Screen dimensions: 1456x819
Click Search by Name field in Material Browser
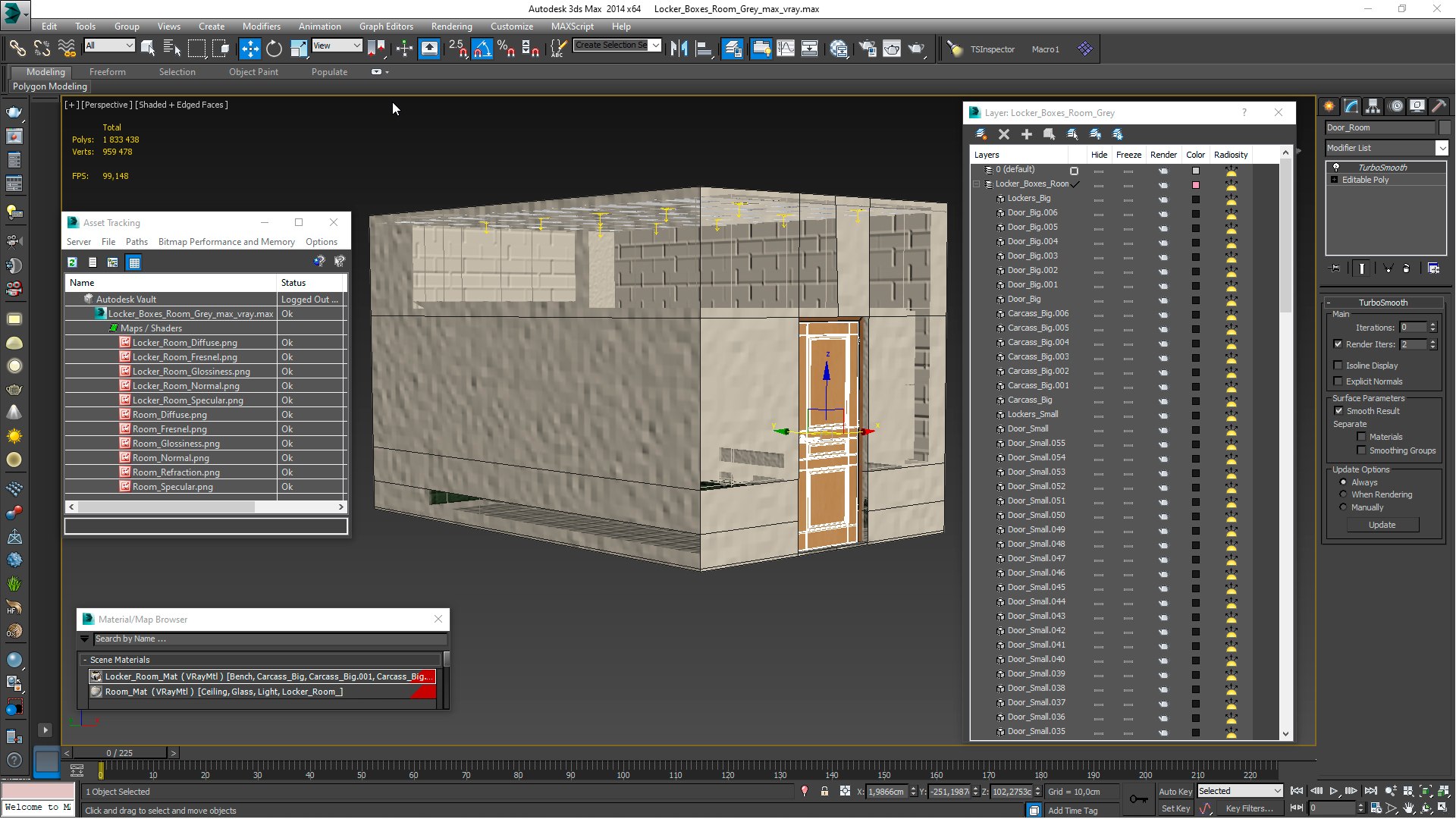[x=269, y=639]
